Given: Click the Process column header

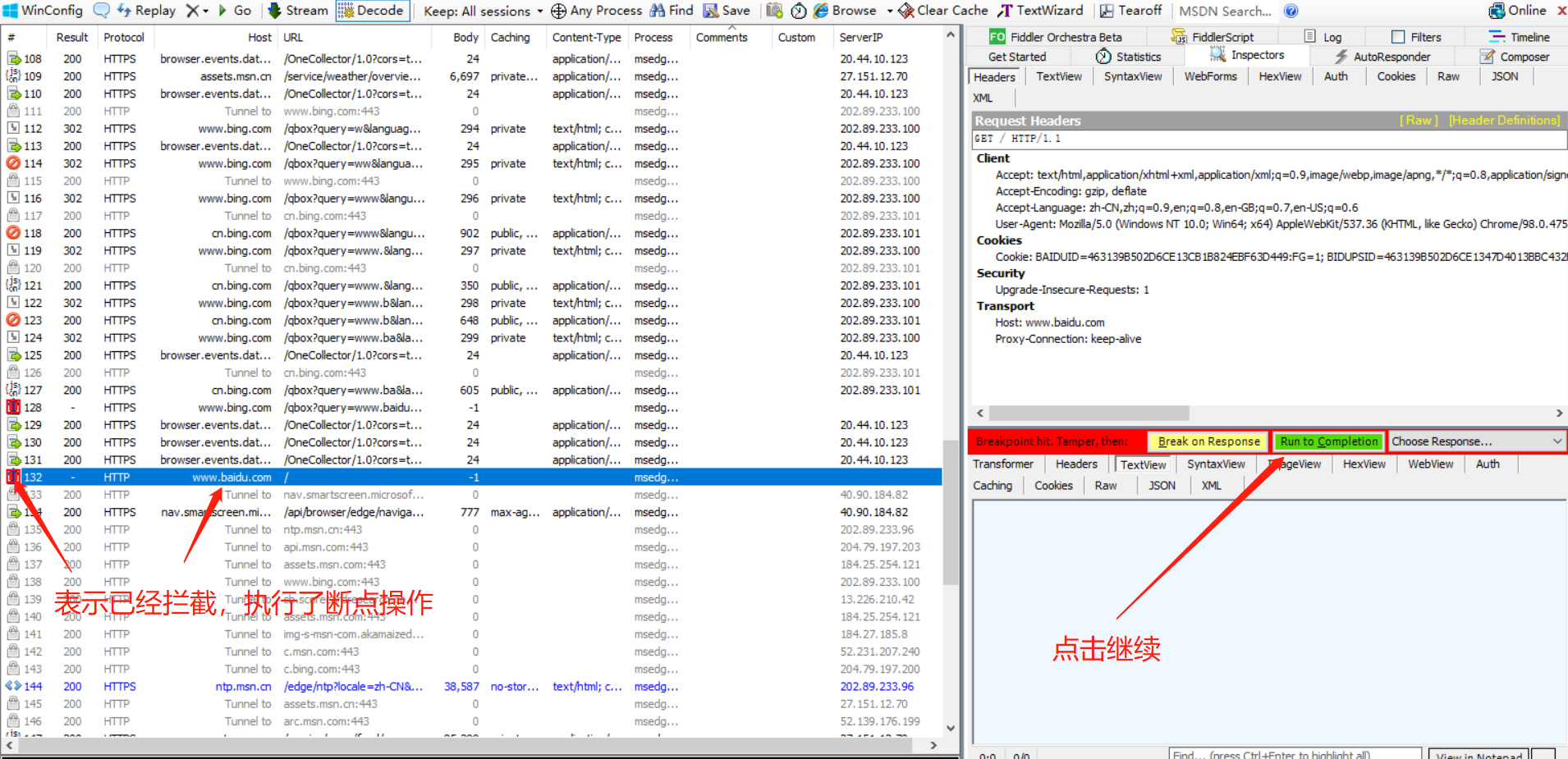Looking at the screenshot, I should pos(653,37).
